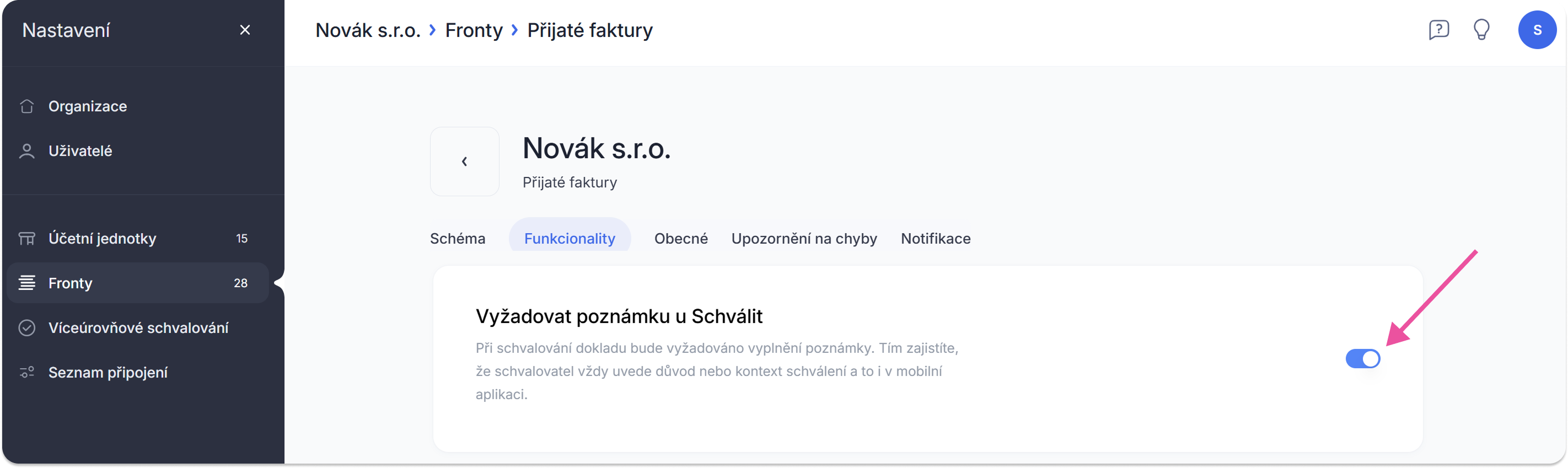Click the Seznam připojení sliders icon

pyautogui.click(x=27, y=373)
